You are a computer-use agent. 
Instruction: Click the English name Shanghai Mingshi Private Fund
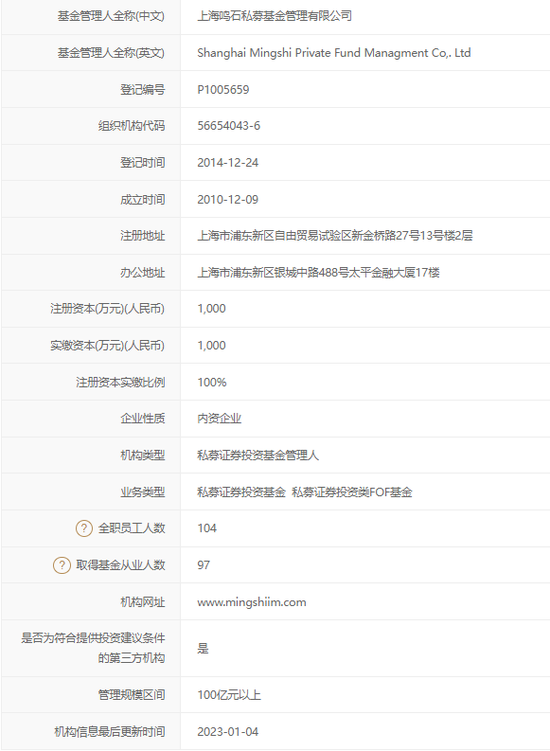[279, 53]
